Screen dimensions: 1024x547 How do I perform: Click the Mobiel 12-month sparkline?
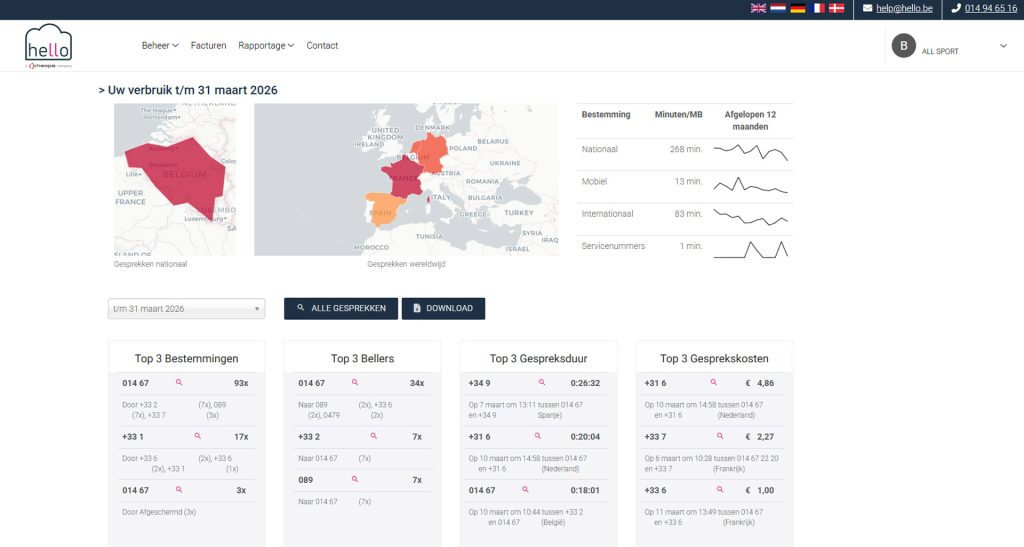coord(750,185)
